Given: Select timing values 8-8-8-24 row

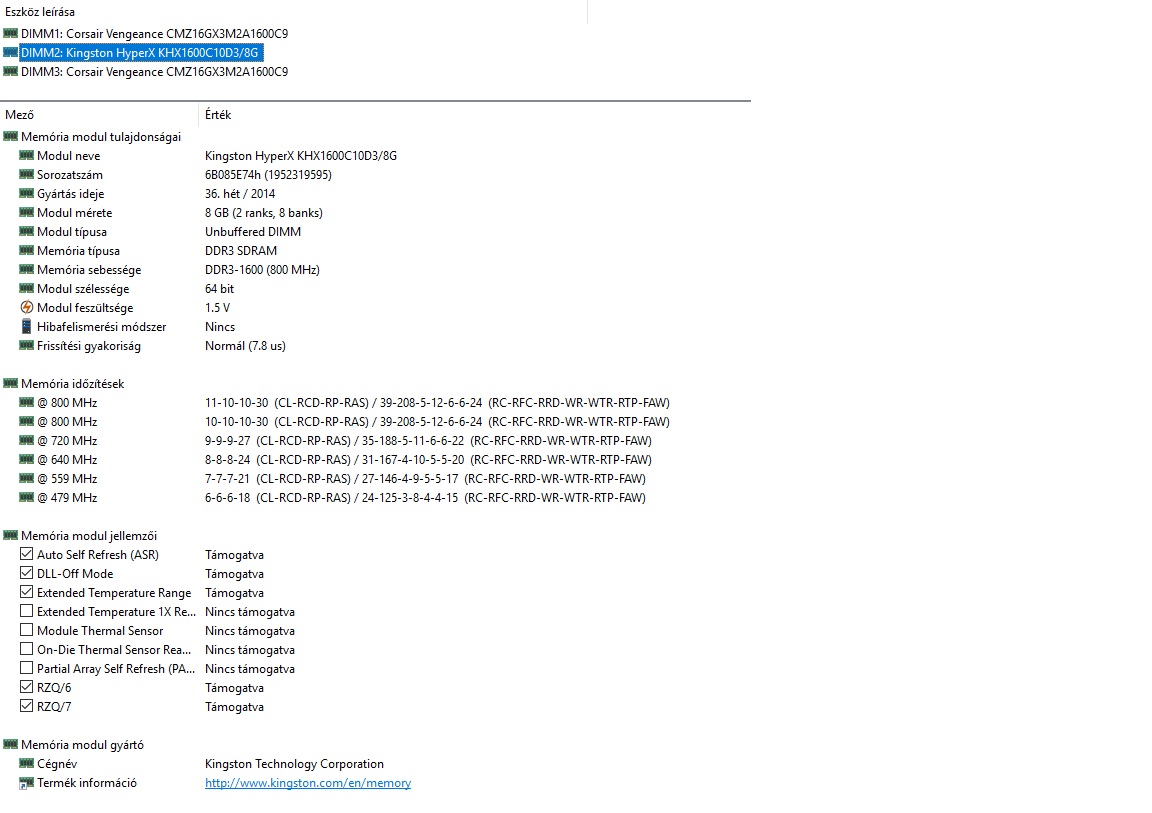Looking at the screenshot, I should pyautogui.click(x=428, y=460).
